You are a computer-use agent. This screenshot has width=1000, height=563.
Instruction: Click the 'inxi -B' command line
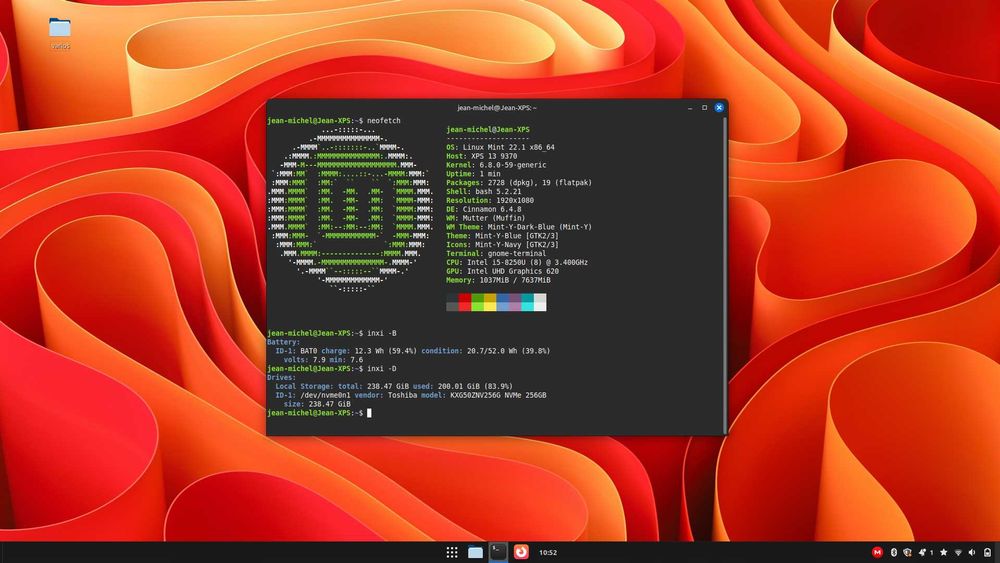coord(332,333)
